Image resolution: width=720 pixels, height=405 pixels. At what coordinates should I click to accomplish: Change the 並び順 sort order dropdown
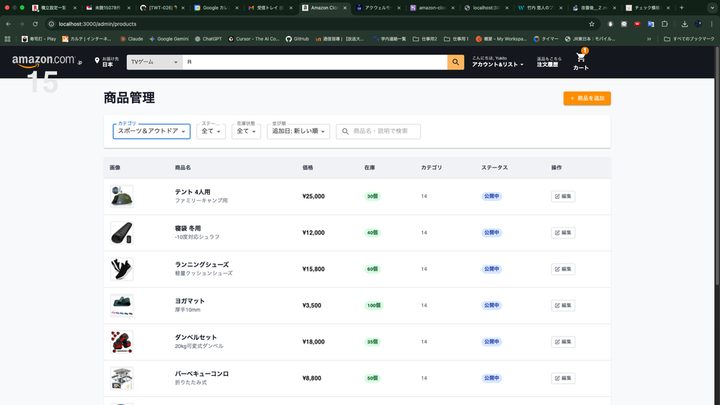299,131
